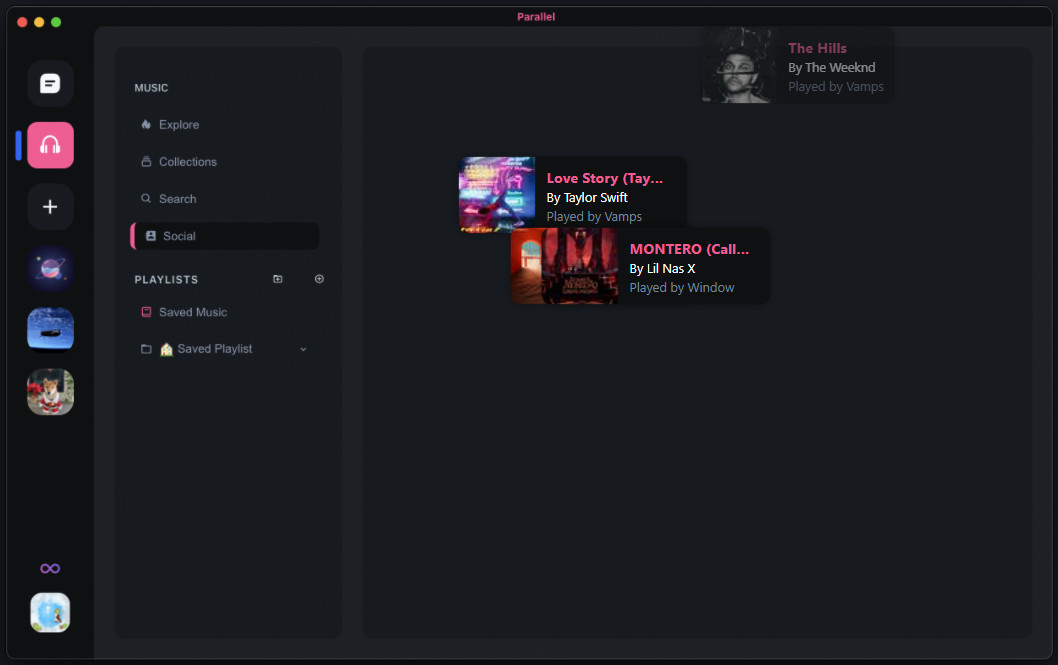This screenshot has height=665, width=1058.
Task: Click the plus icon to add server
Action: pyautogui.click(x=50, y=206)
